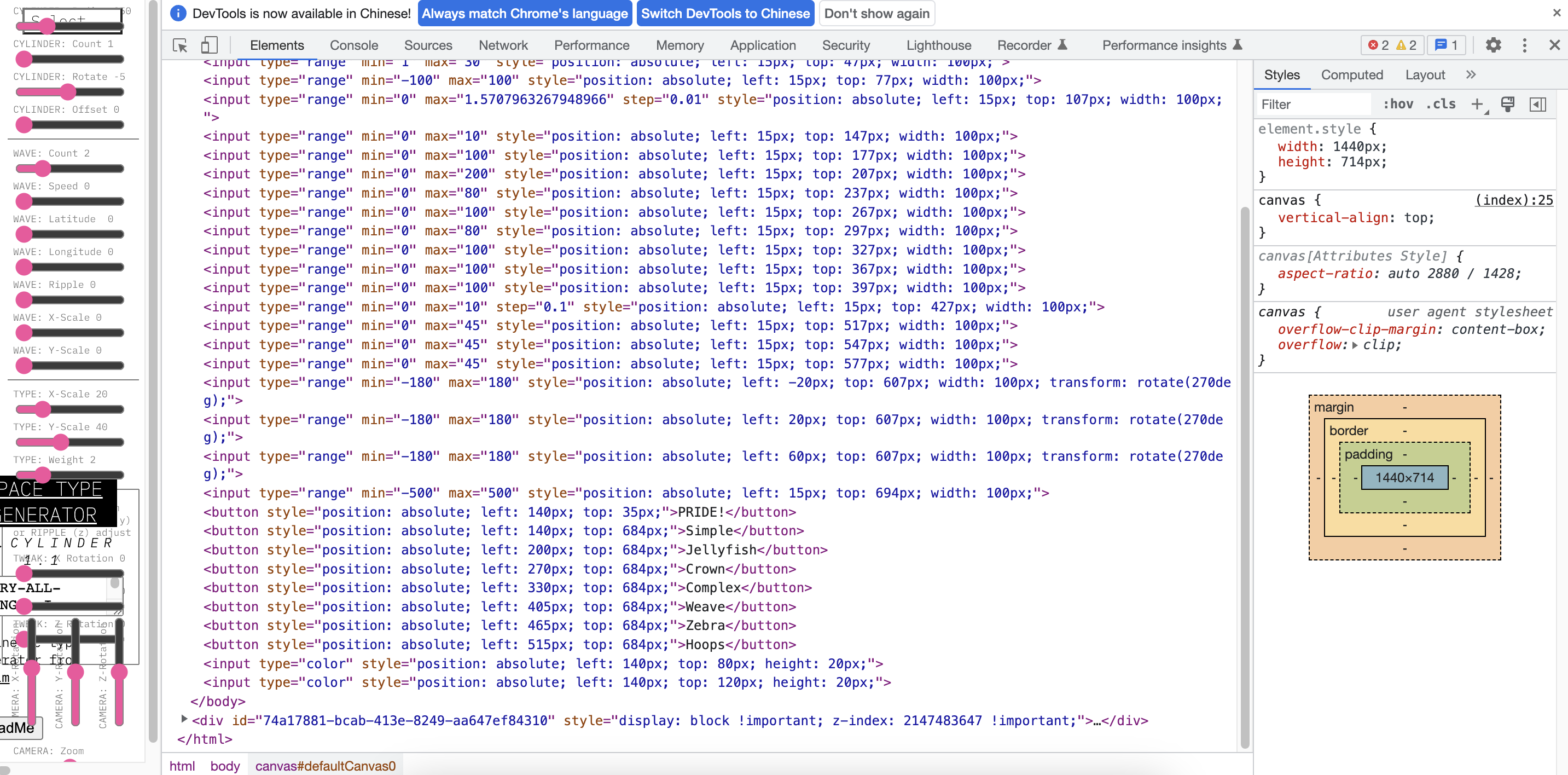The image size is (1568, 775).
Task: Click the (index):25 source link
Action: click(x=1513, y=200)
